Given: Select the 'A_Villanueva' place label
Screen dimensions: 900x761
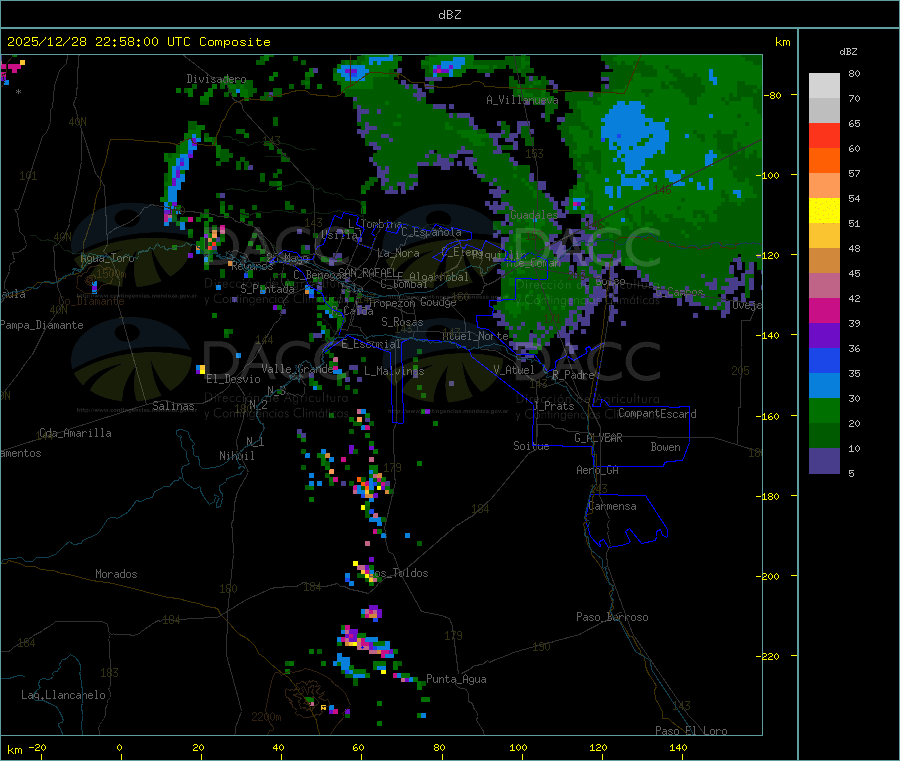Looking at the screenshot, I should click(522, 100).
